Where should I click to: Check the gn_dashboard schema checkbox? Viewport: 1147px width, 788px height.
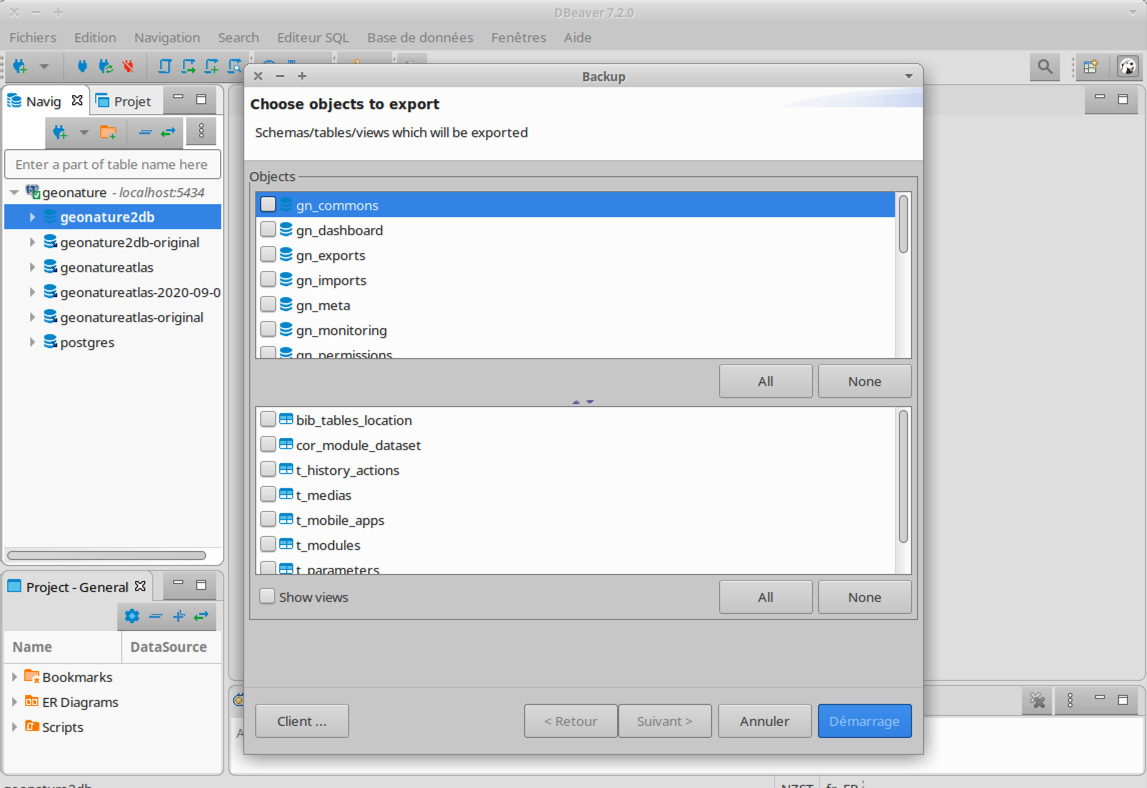[268, 229]
